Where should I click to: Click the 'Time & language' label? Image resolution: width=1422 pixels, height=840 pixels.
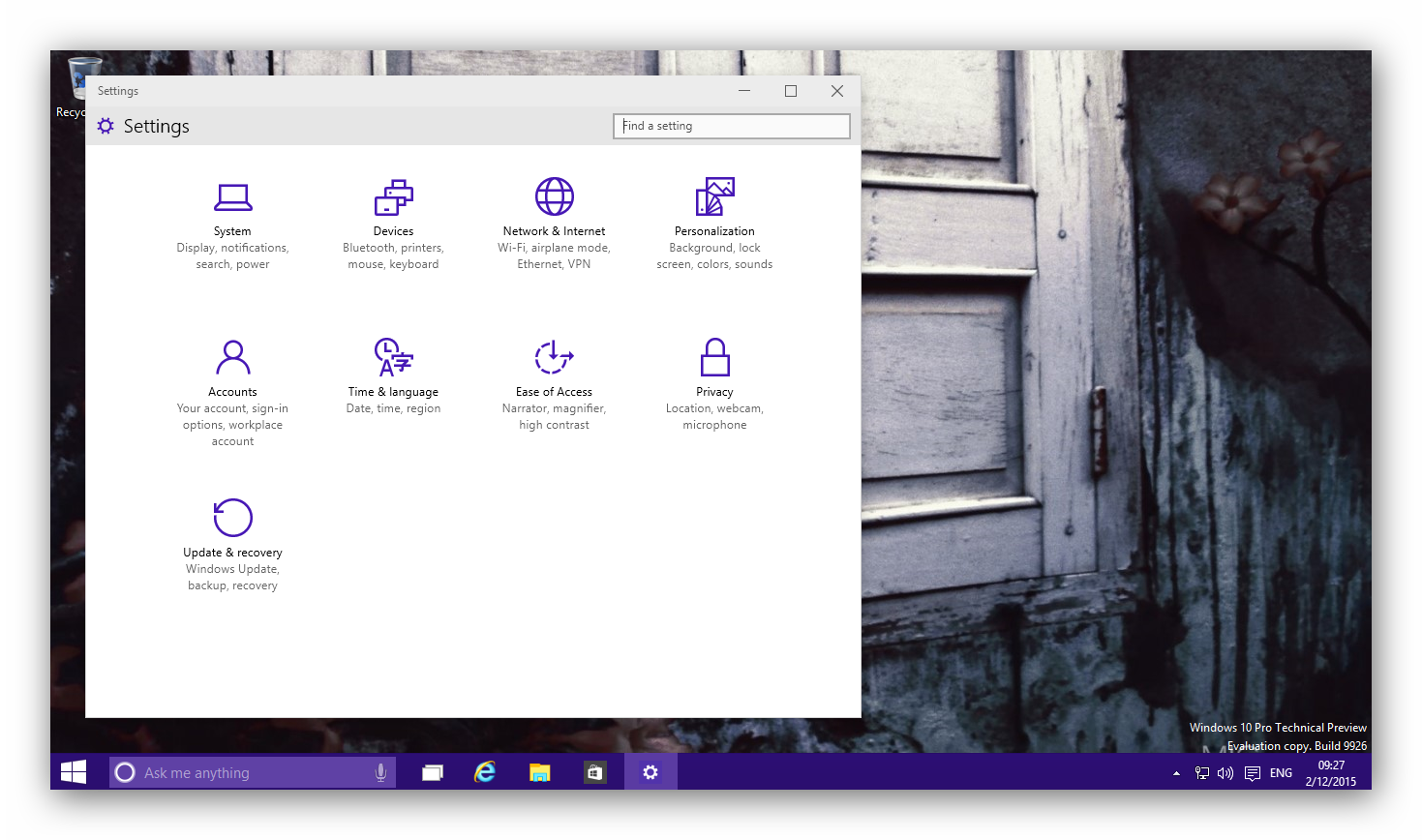point(393,392)
